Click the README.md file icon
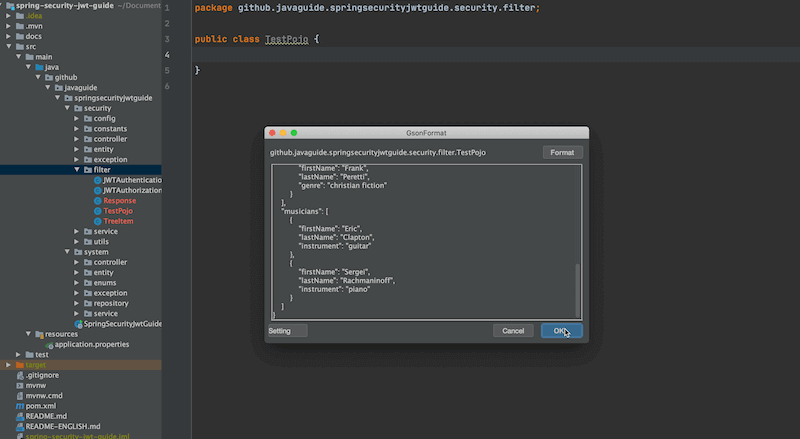 [20, 416]
